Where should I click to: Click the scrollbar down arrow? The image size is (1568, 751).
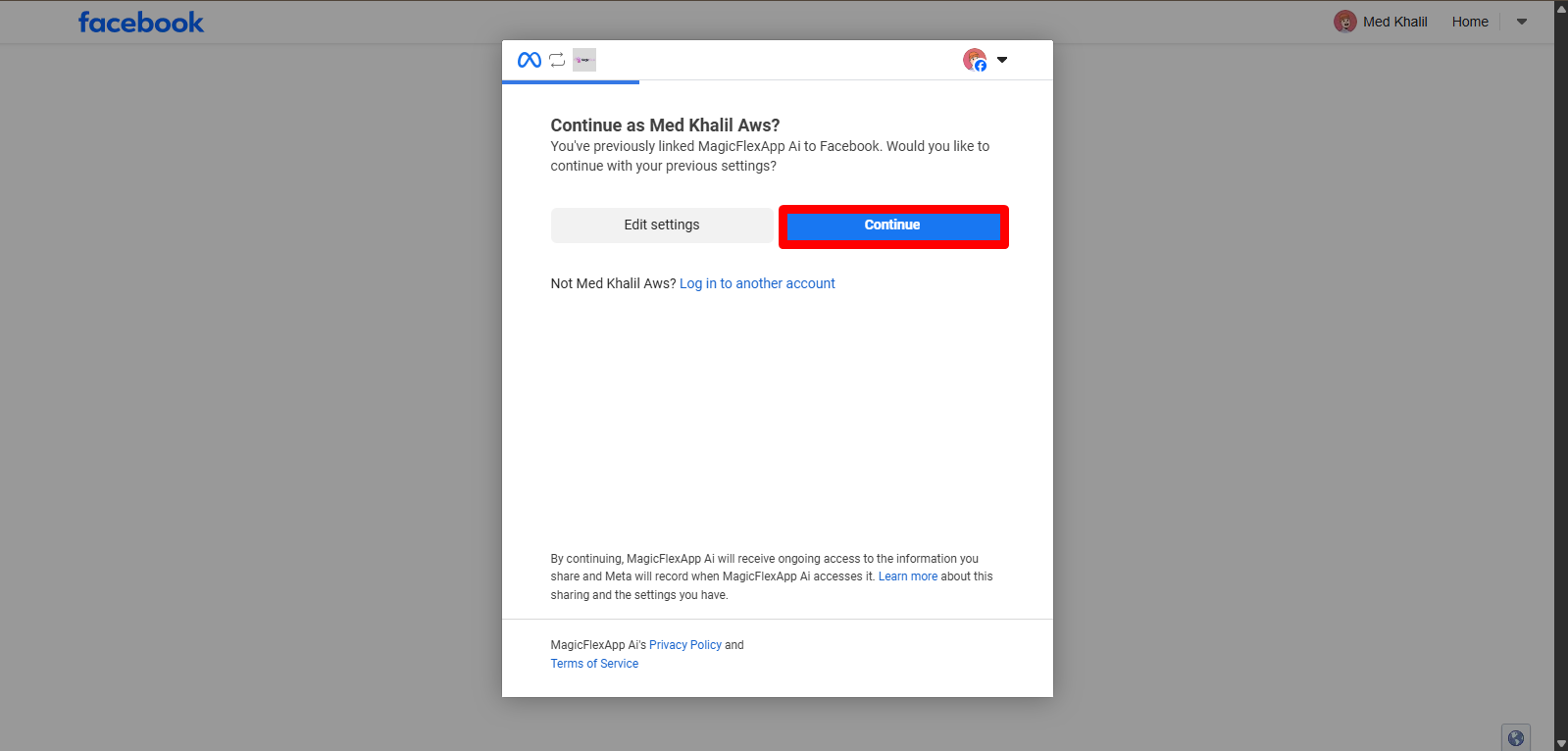click(x=1561, y=744)
